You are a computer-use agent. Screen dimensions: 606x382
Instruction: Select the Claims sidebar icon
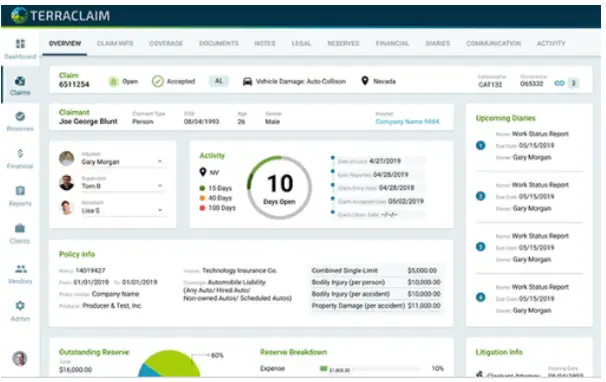(20, 81)
